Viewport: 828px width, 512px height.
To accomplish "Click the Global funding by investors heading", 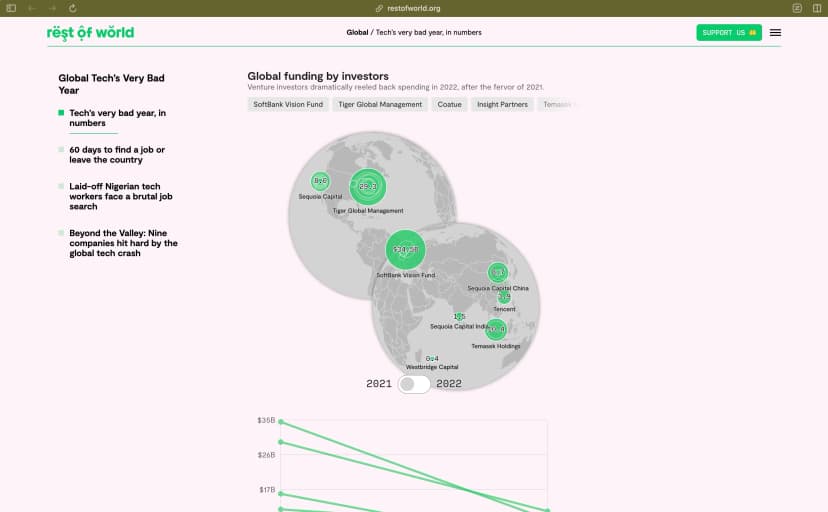I will pos(318,76).
